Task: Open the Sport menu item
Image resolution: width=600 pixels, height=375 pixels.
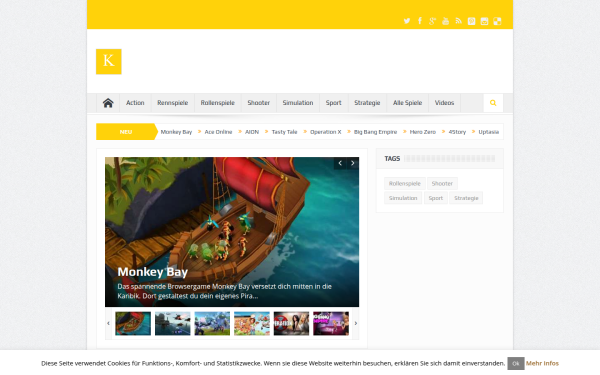Action: pyautogui.click(x=334, y=103)
